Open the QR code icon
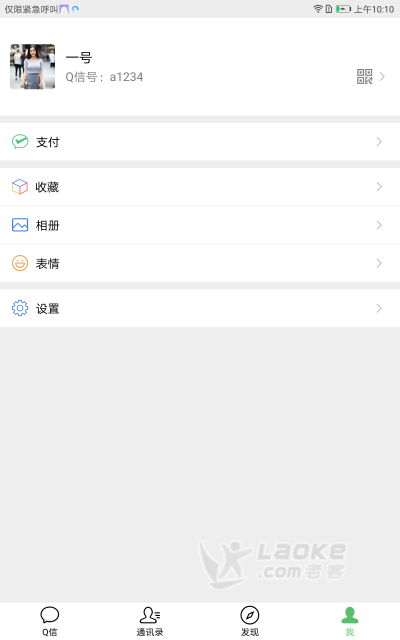 364,76
